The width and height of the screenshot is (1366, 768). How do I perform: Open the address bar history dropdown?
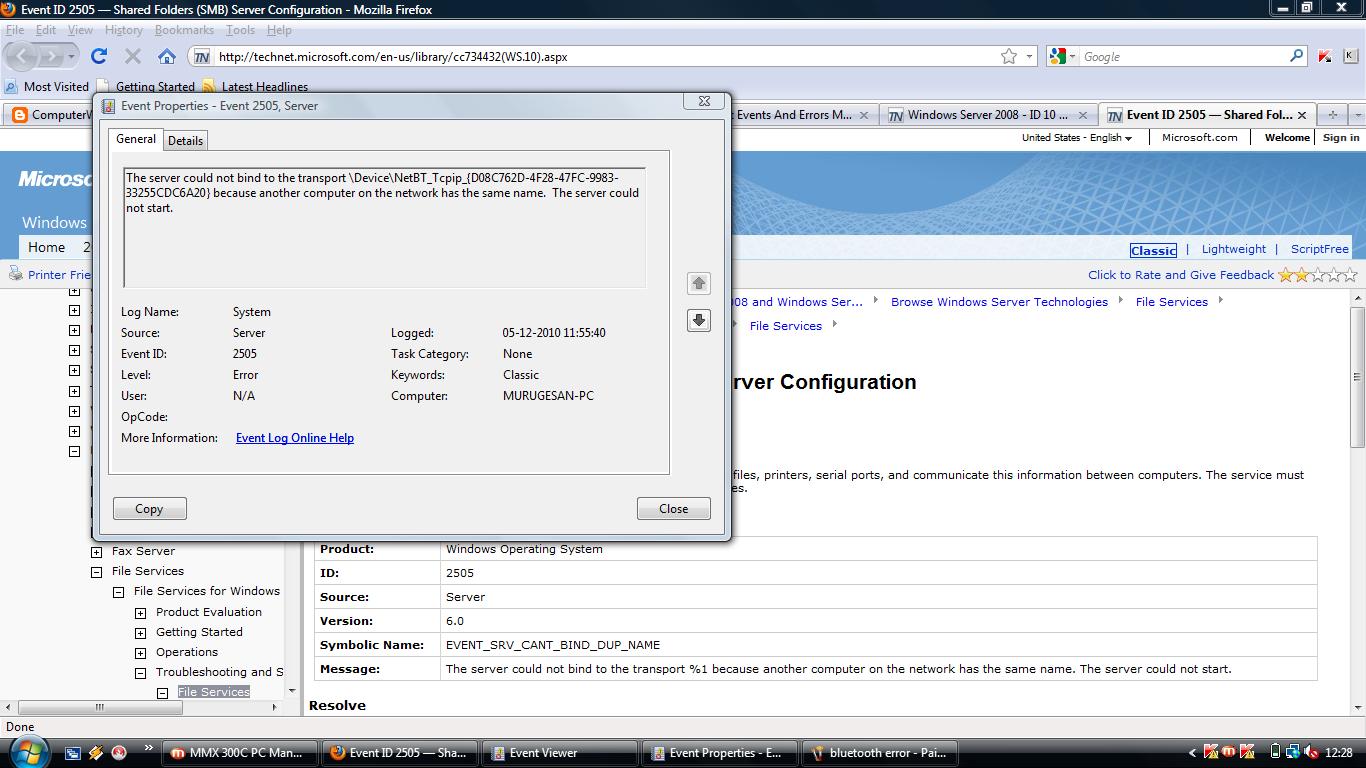pyautogui.click(x=1030, y=57)
